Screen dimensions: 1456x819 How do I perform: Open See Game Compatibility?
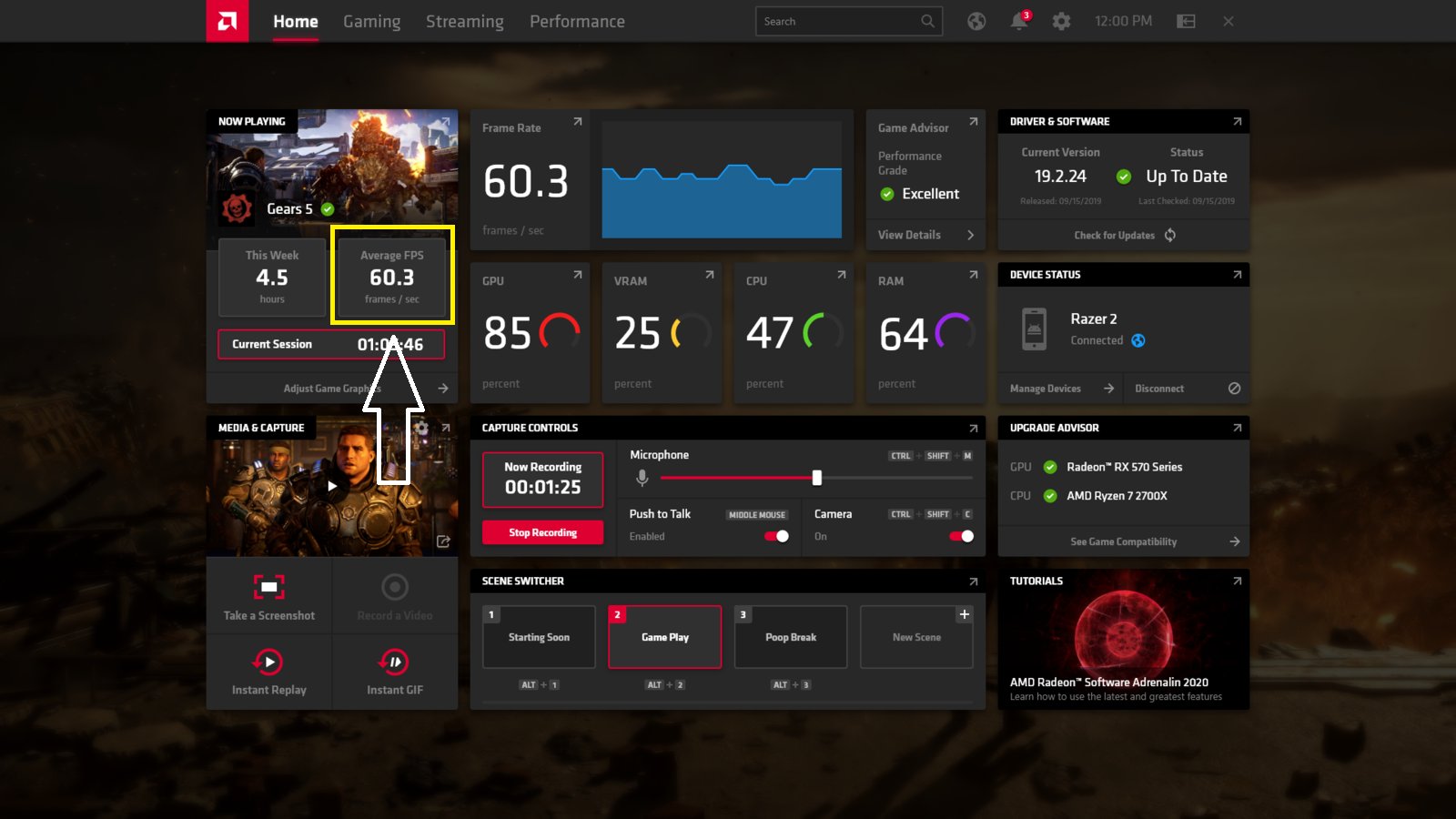click(x=1123, y=541)
